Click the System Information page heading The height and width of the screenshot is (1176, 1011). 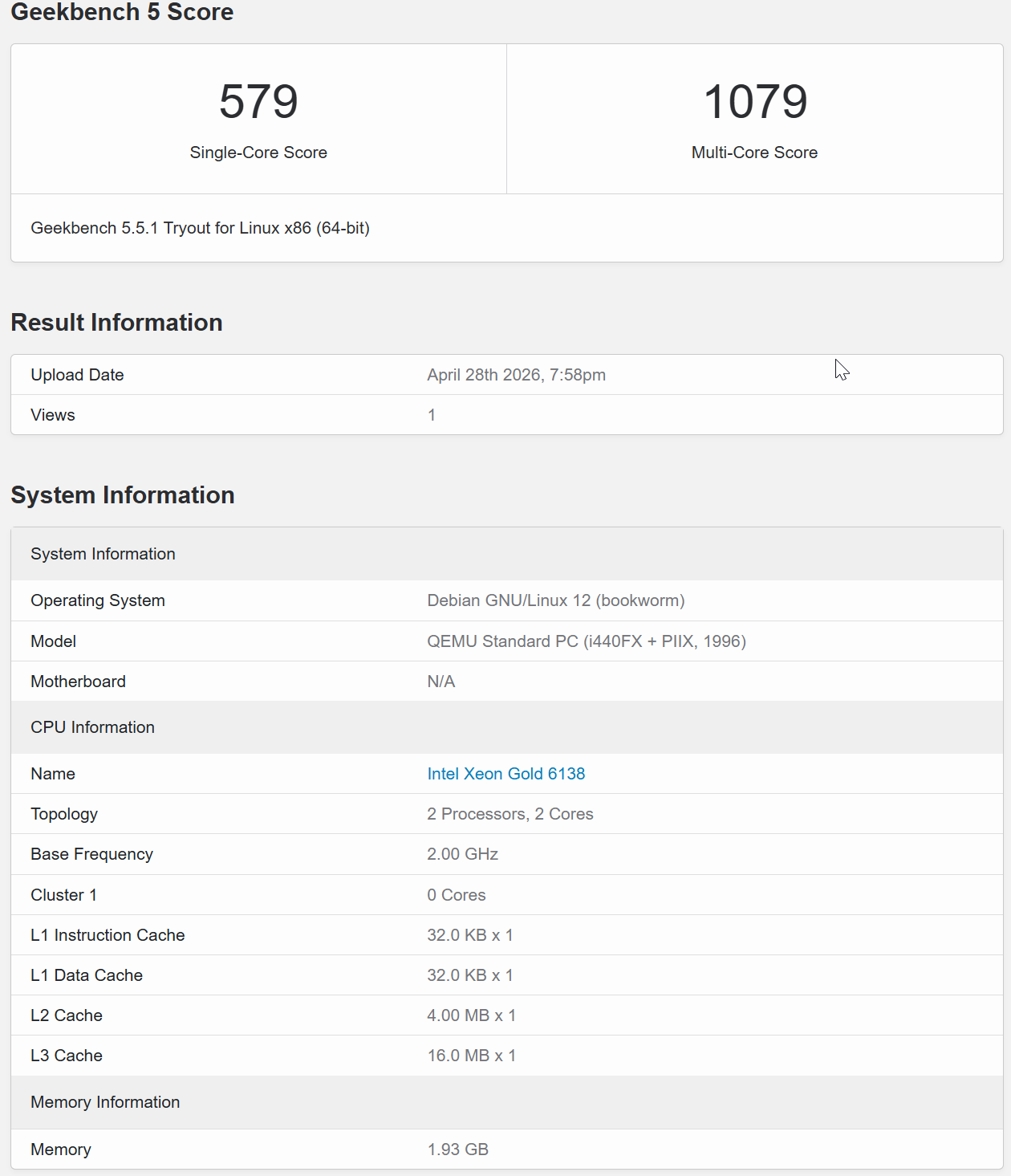123,495
